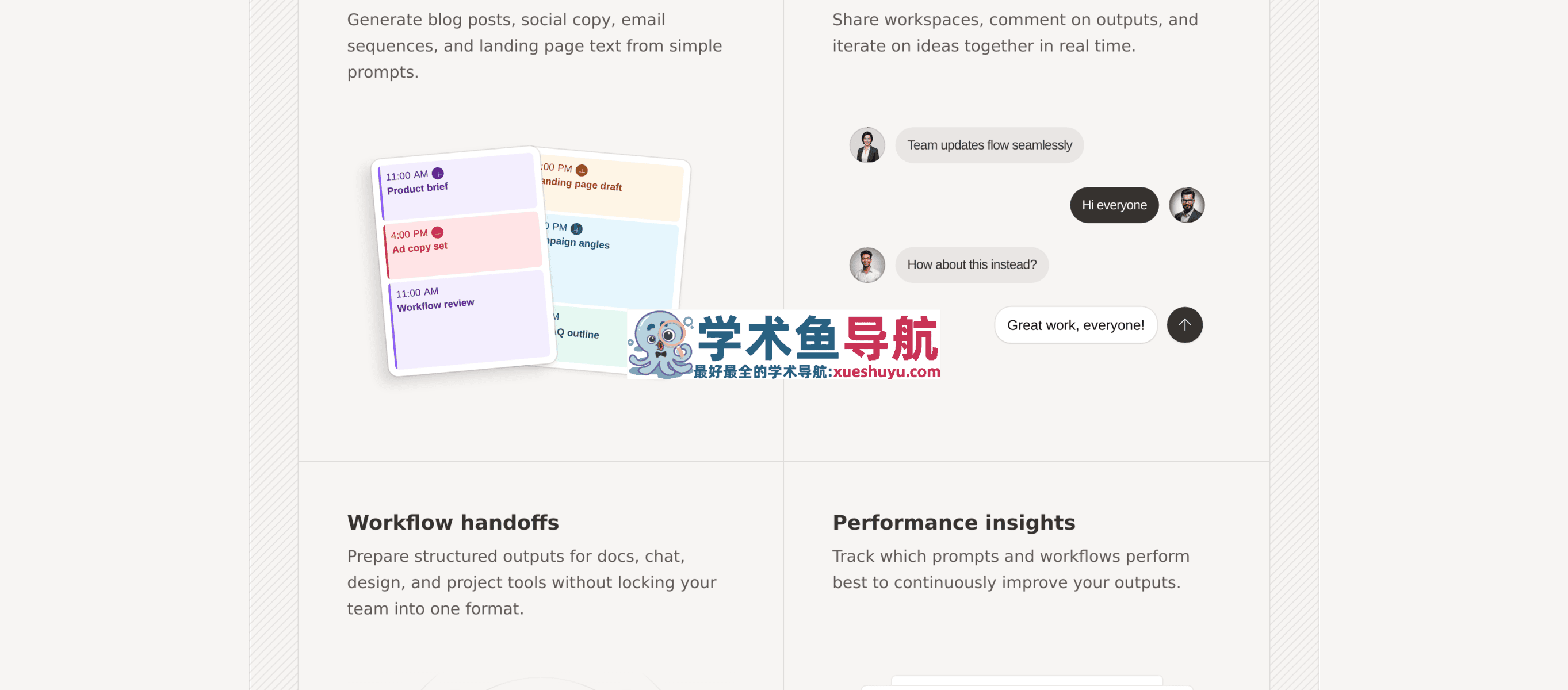The height and width of the screenshot is (690, 1568).
Task: Click the orange plus icon on landing page draft
Action: [x=582, y=170]
